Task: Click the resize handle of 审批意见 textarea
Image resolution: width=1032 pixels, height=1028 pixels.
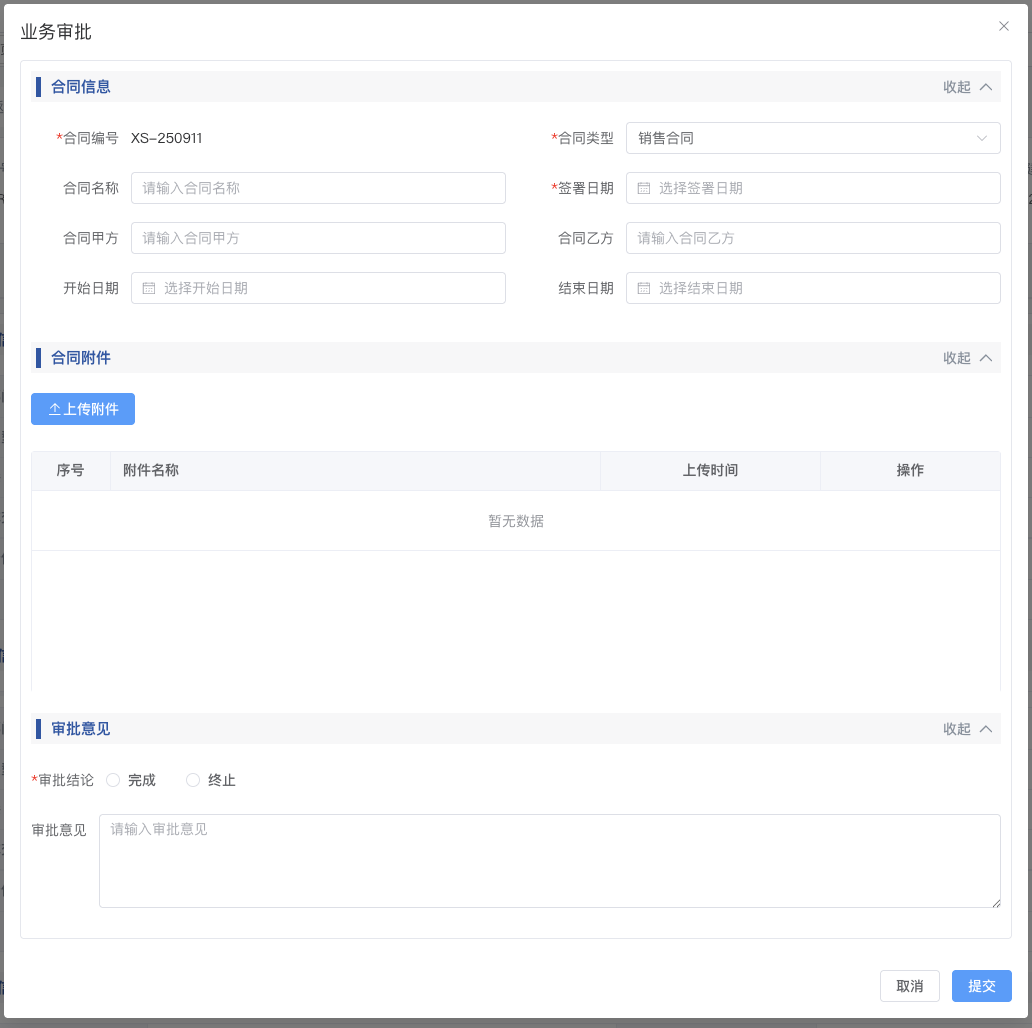Action: click(995, 903)
